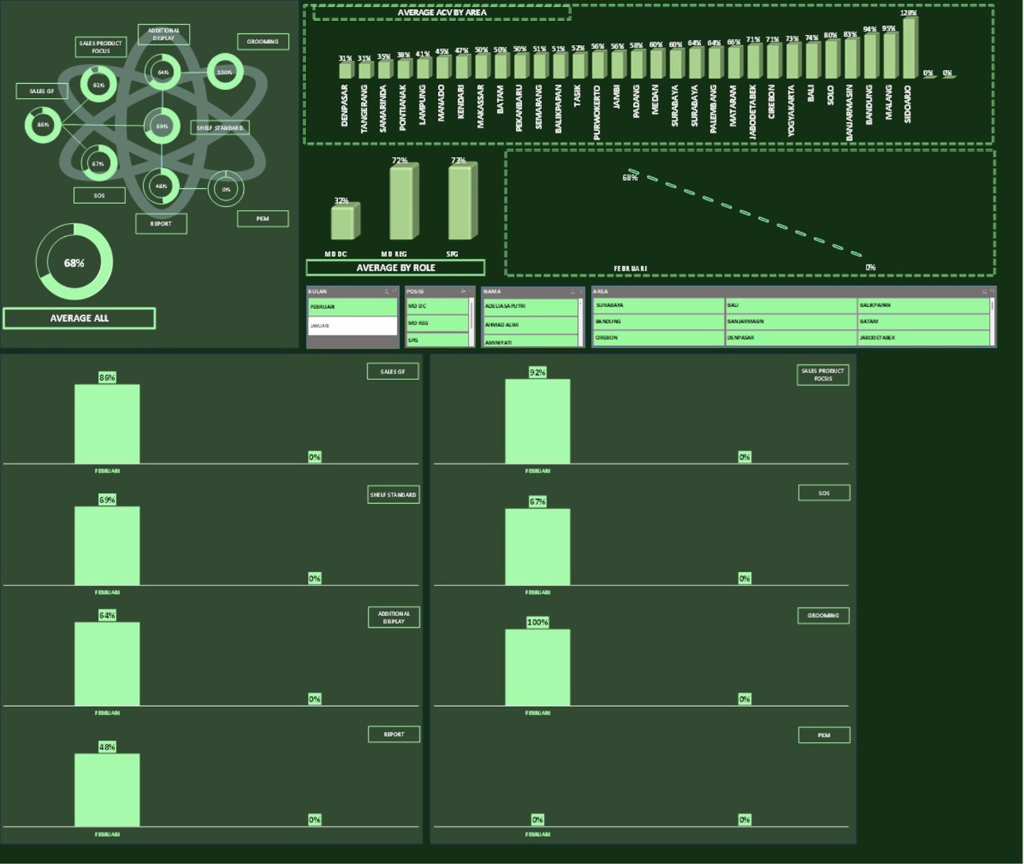Filter AREA by JABODETABEK
The image size is (1024, 864).
[923, 338]
